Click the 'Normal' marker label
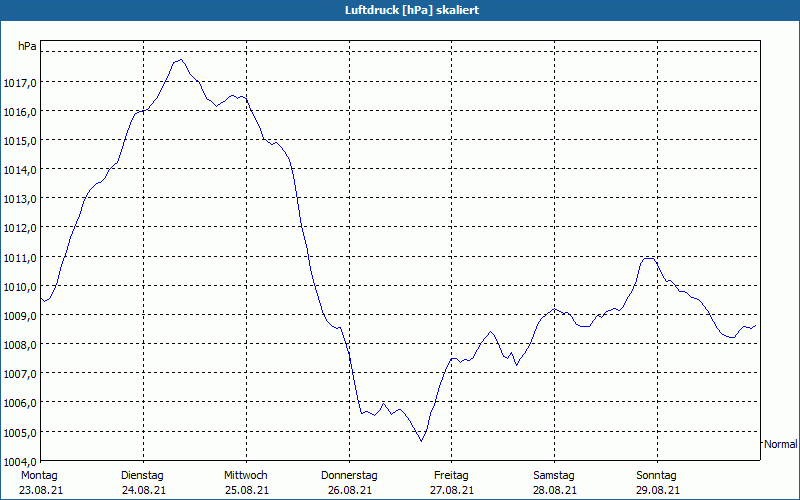 coord(781,444)
